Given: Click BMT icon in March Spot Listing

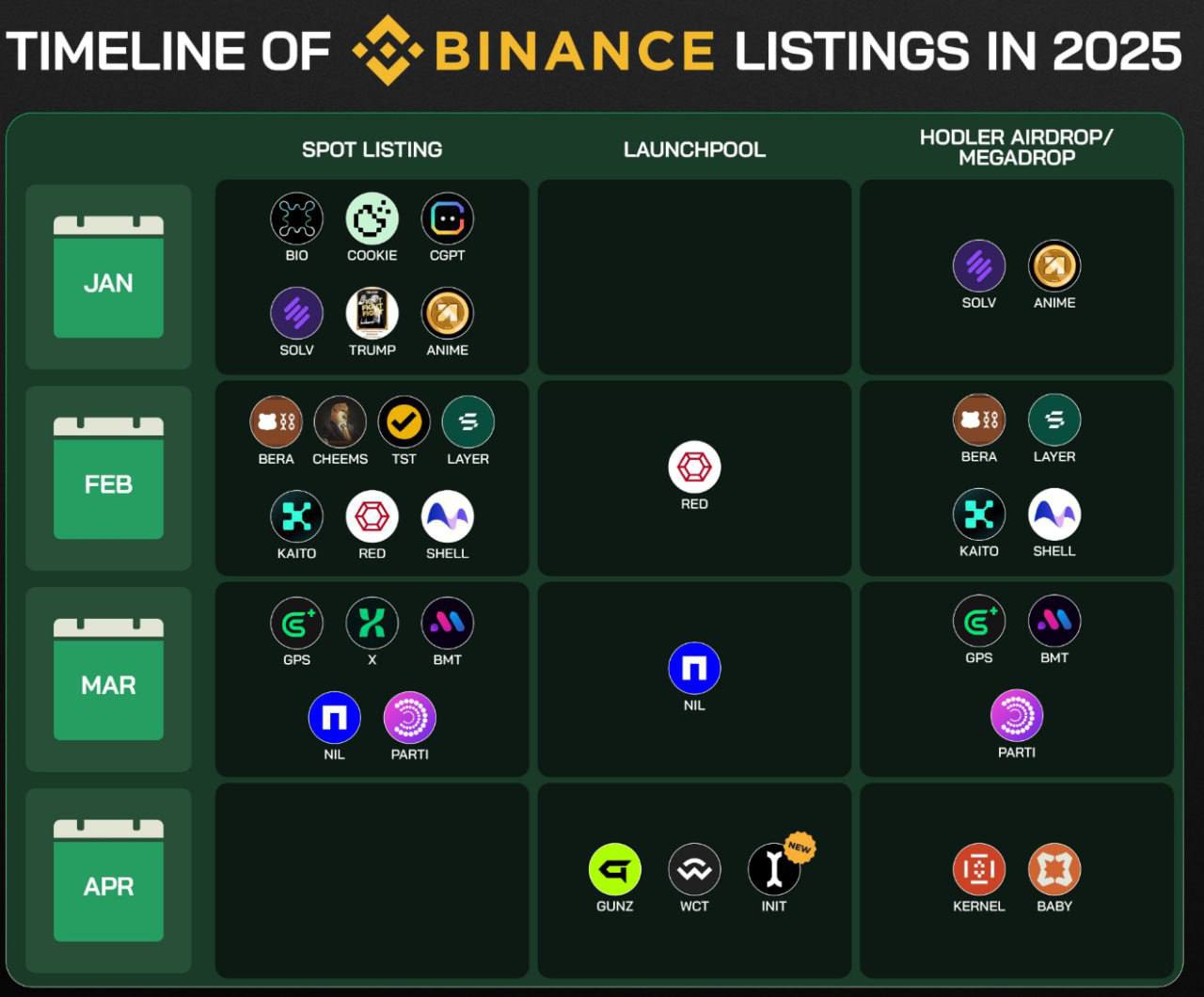Looking at the screenshot, I should [448, 623].
